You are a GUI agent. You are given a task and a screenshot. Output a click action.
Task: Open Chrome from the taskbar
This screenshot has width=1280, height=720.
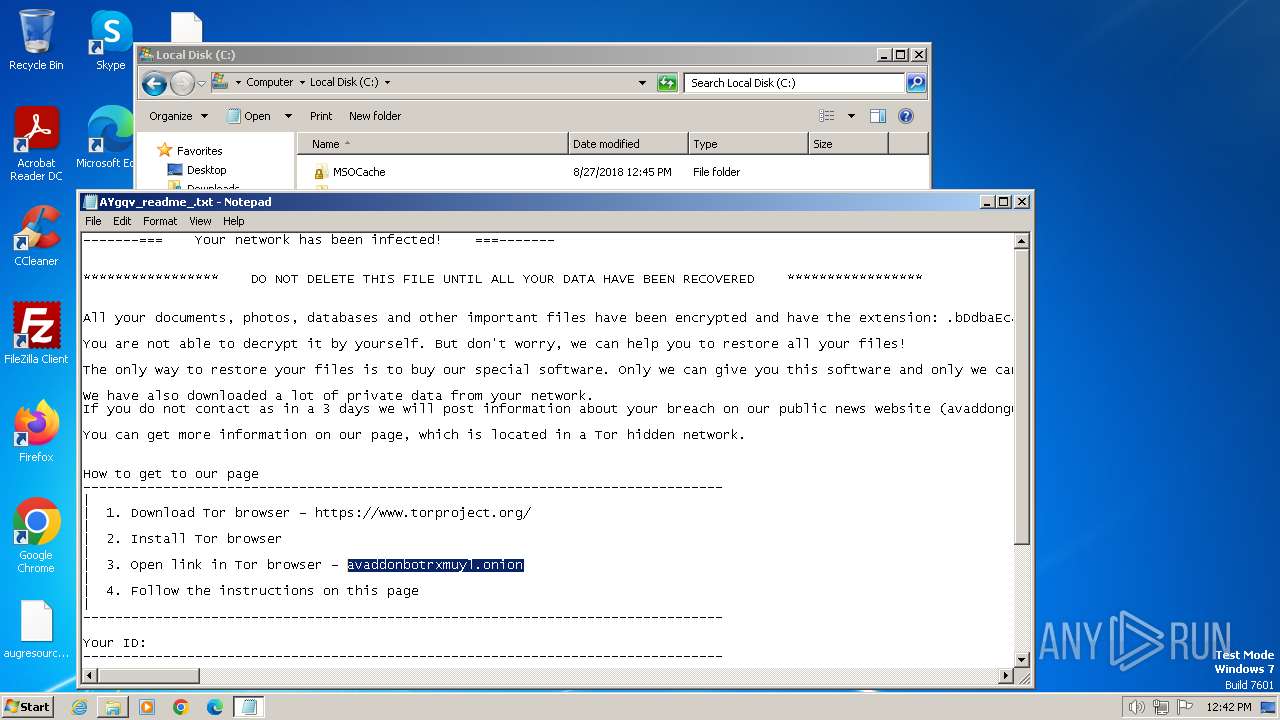(x=181, y=707)
